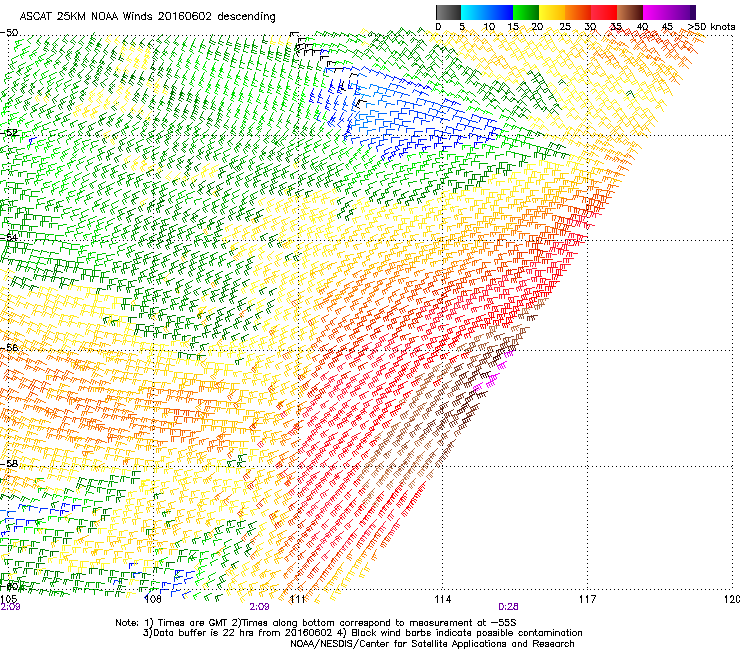Click the longitude label '120'
740x650 pixels.
732,599
